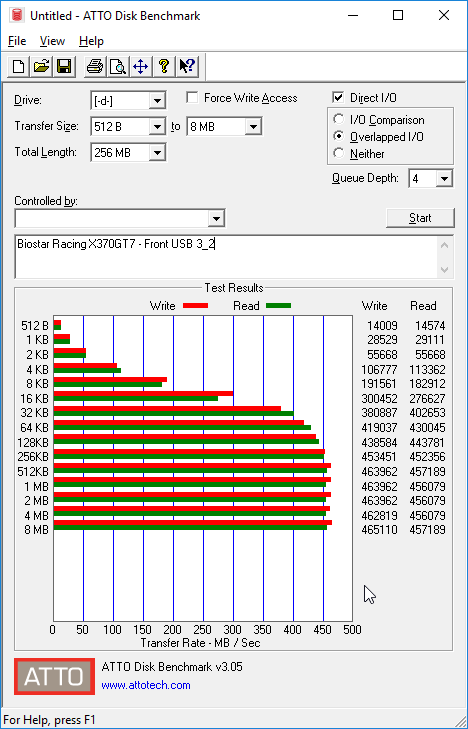Save results using the floppy disk icon

64,66
